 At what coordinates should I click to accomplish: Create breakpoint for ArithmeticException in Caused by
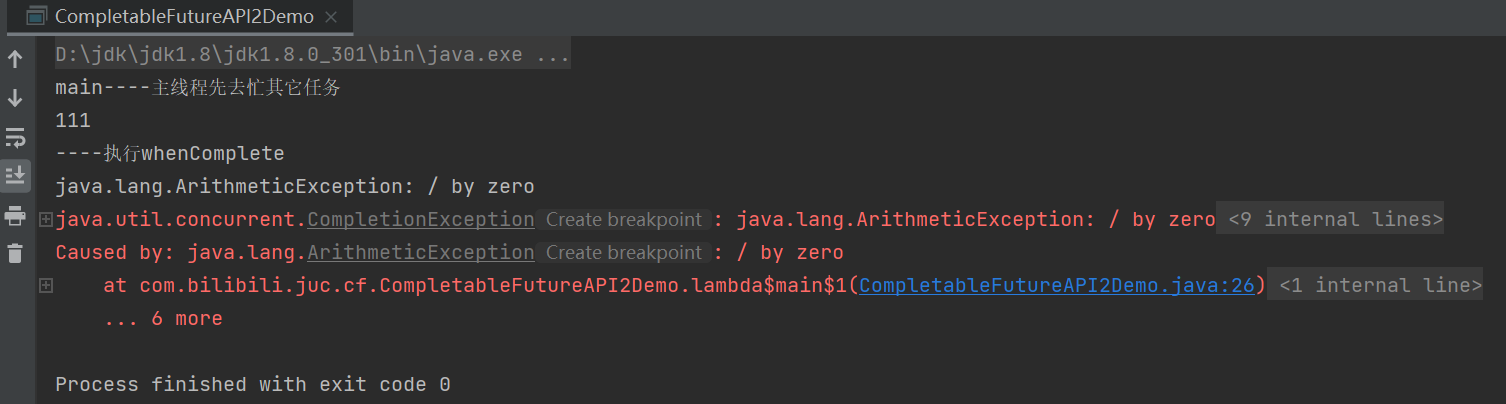(624, 253)
